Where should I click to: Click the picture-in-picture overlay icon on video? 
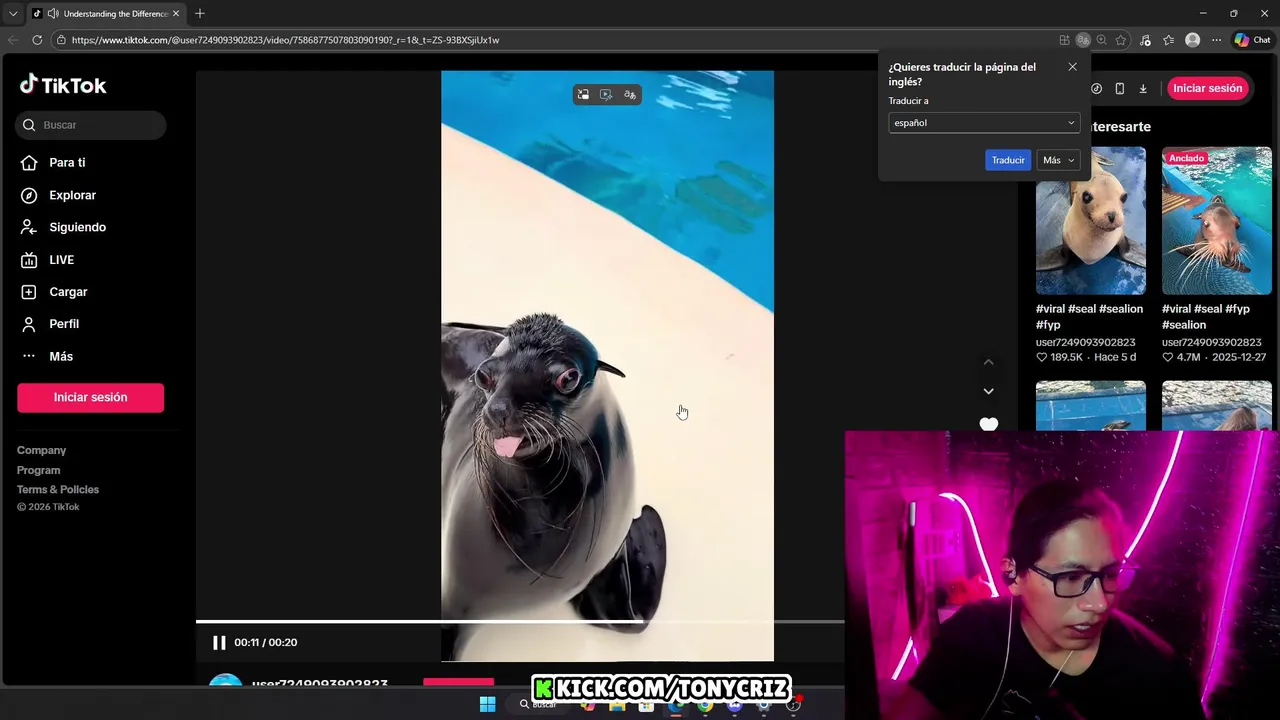click(583, 94)
